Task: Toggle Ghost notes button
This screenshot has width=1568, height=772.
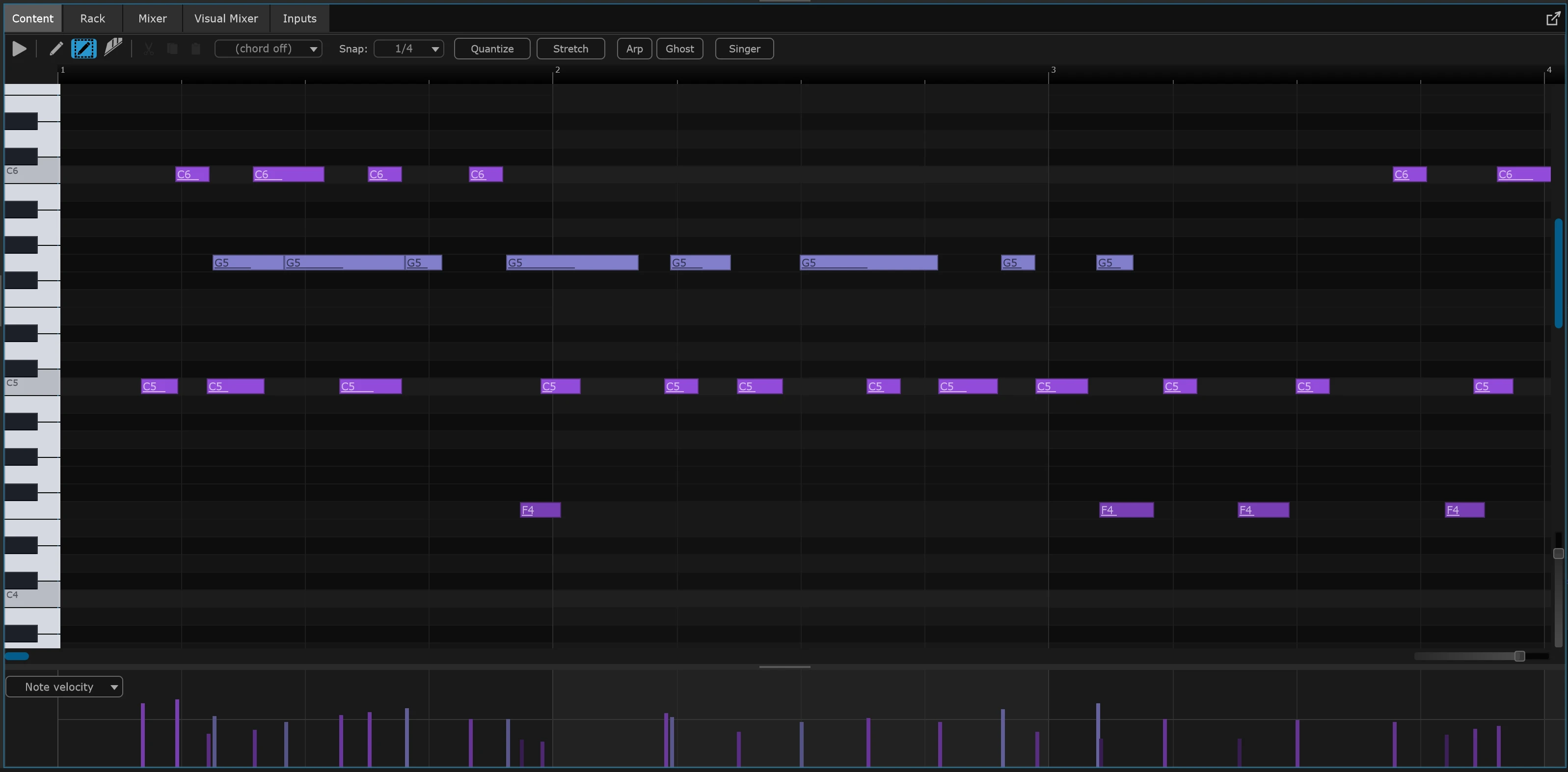Action: (x=679, y=49)
